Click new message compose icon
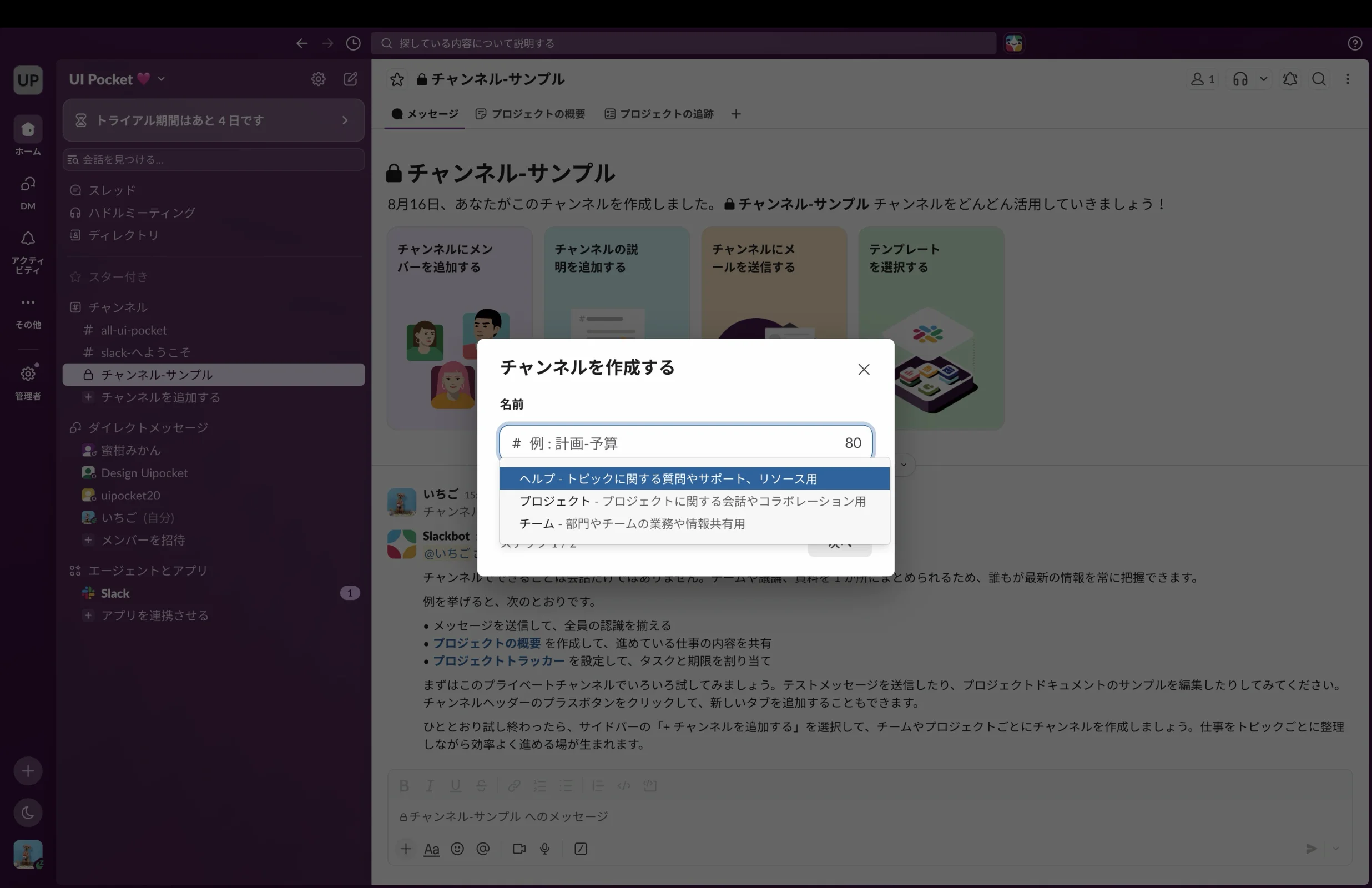The height and width of the screenshot is (888, 1372). pyautogui.click(x=351, y=79)
